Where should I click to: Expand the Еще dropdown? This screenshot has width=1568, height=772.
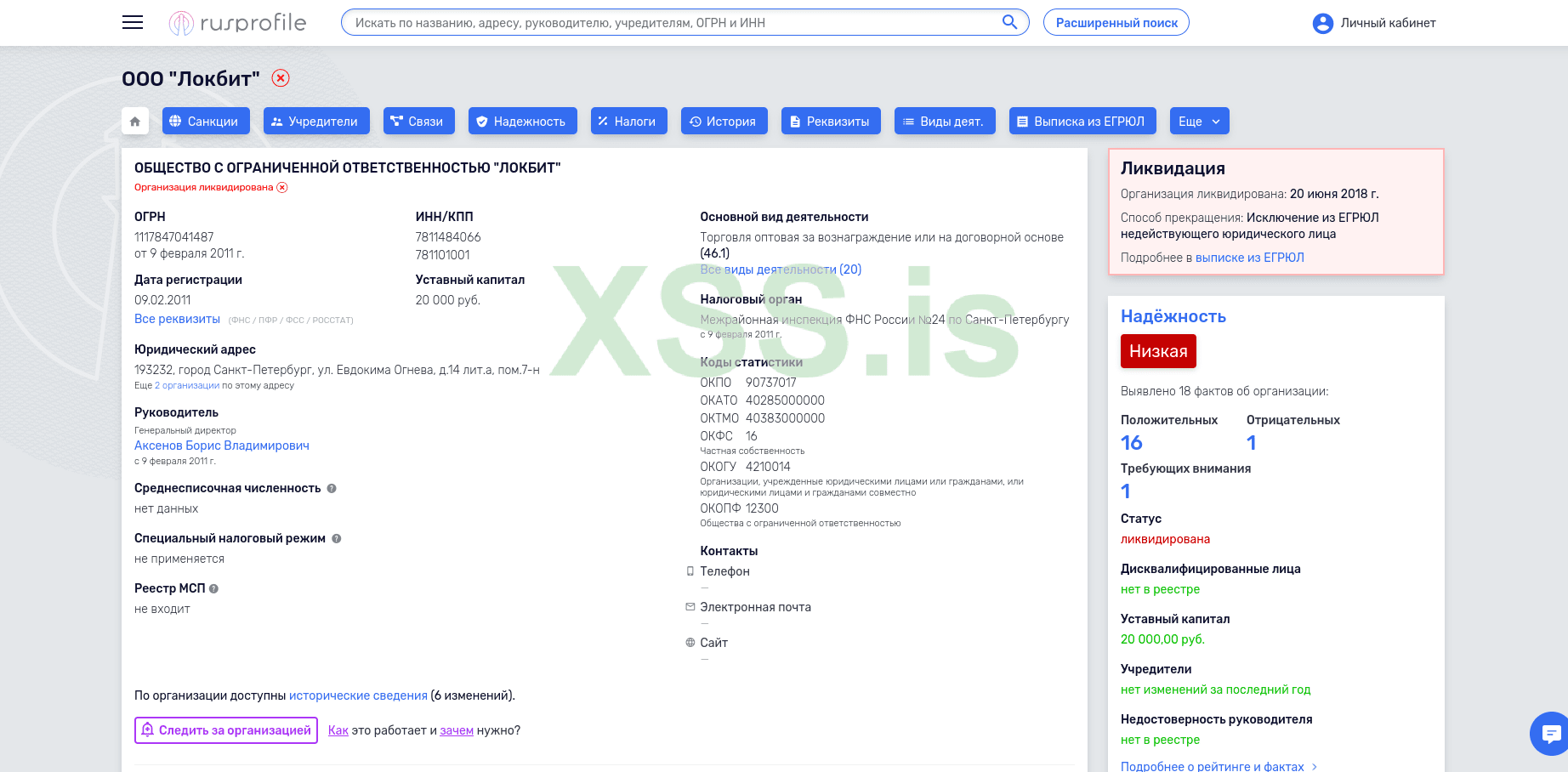click(x=1199, y=121)
